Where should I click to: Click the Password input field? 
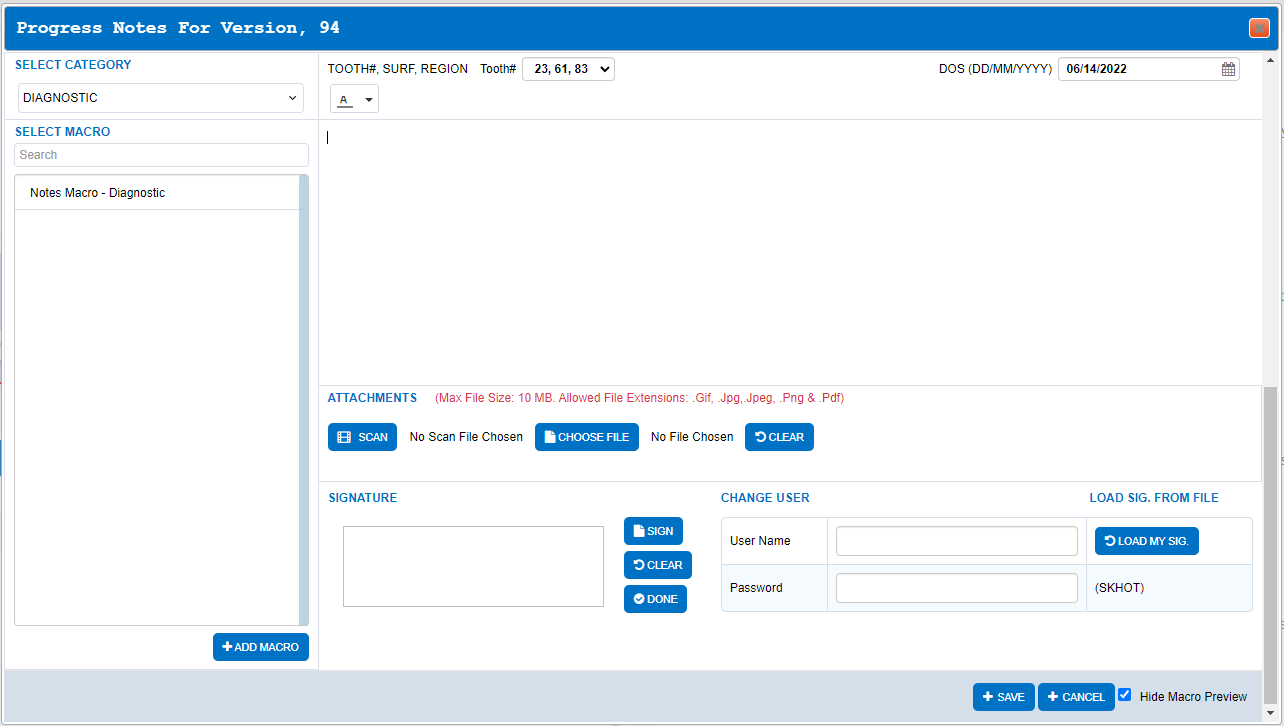(x=957, y=588)
